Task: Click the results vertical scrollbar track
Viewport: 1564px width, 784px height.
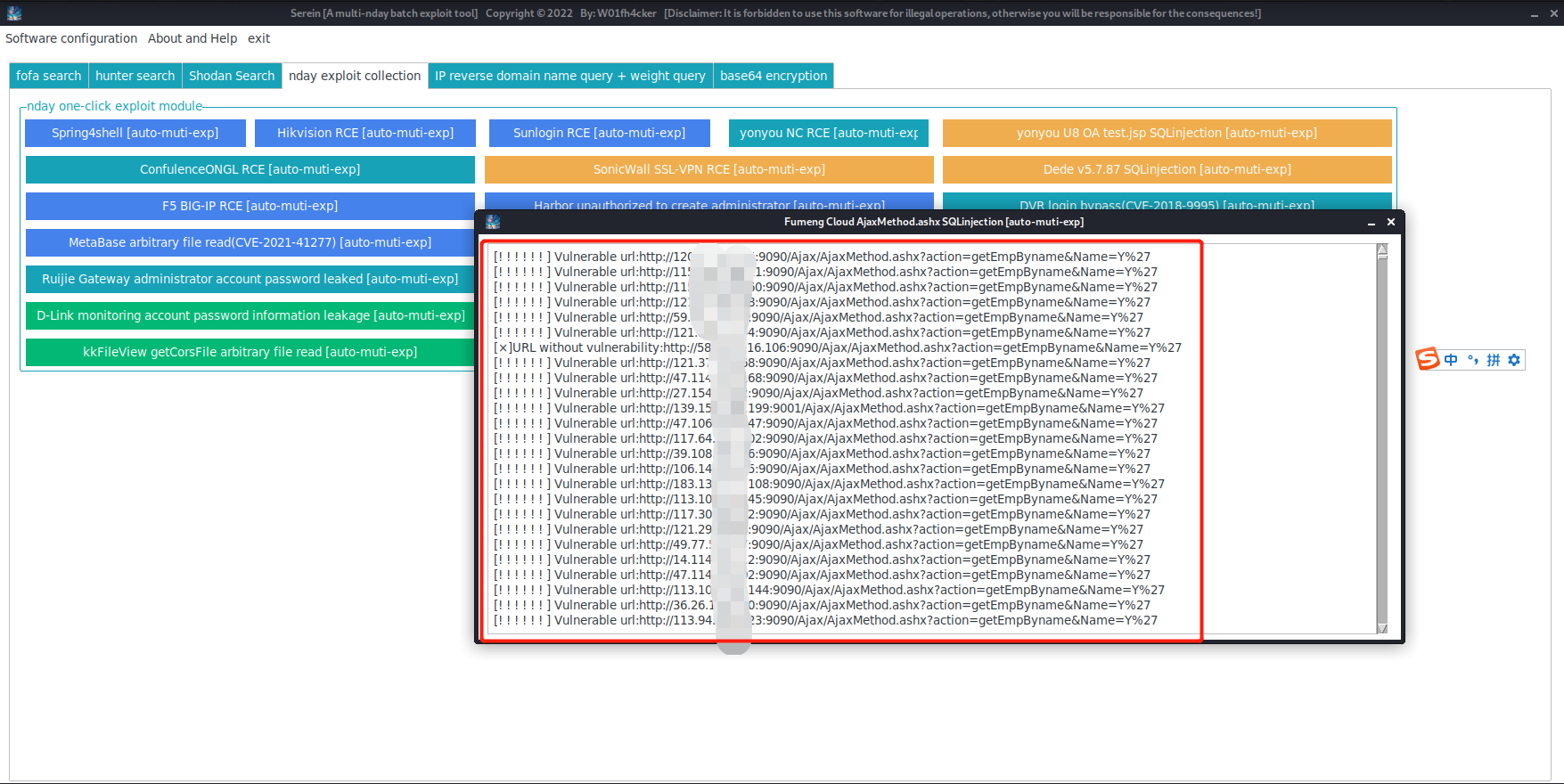Action: [1382, 439]
